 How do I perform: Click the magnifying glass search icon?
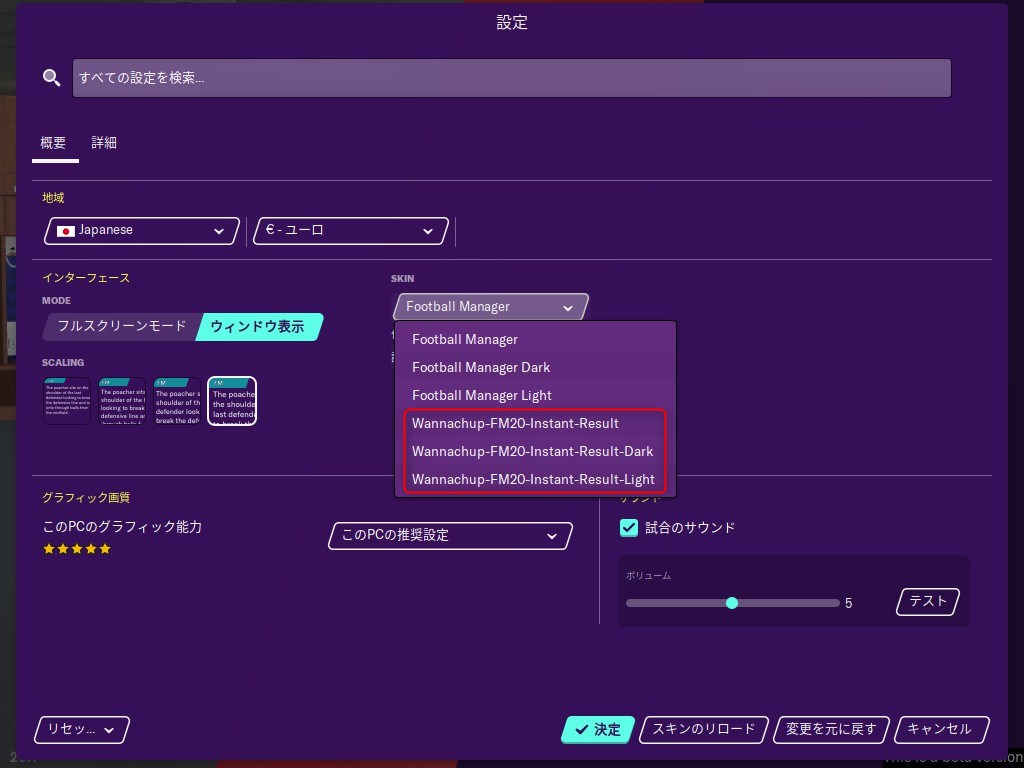pos(52,78)
